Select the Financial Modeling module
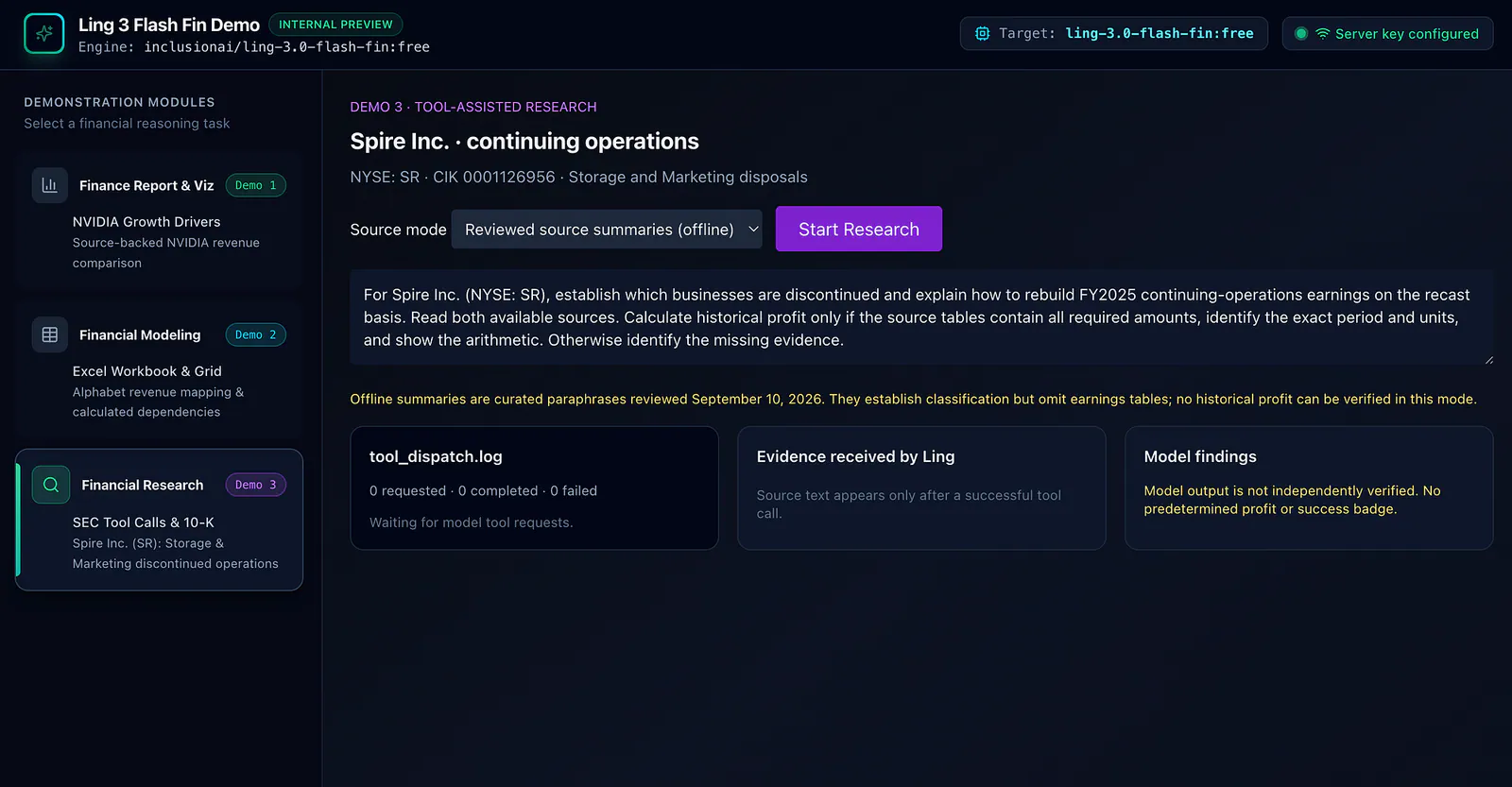This screenshot has height=787, width=1512. point(159,369)
